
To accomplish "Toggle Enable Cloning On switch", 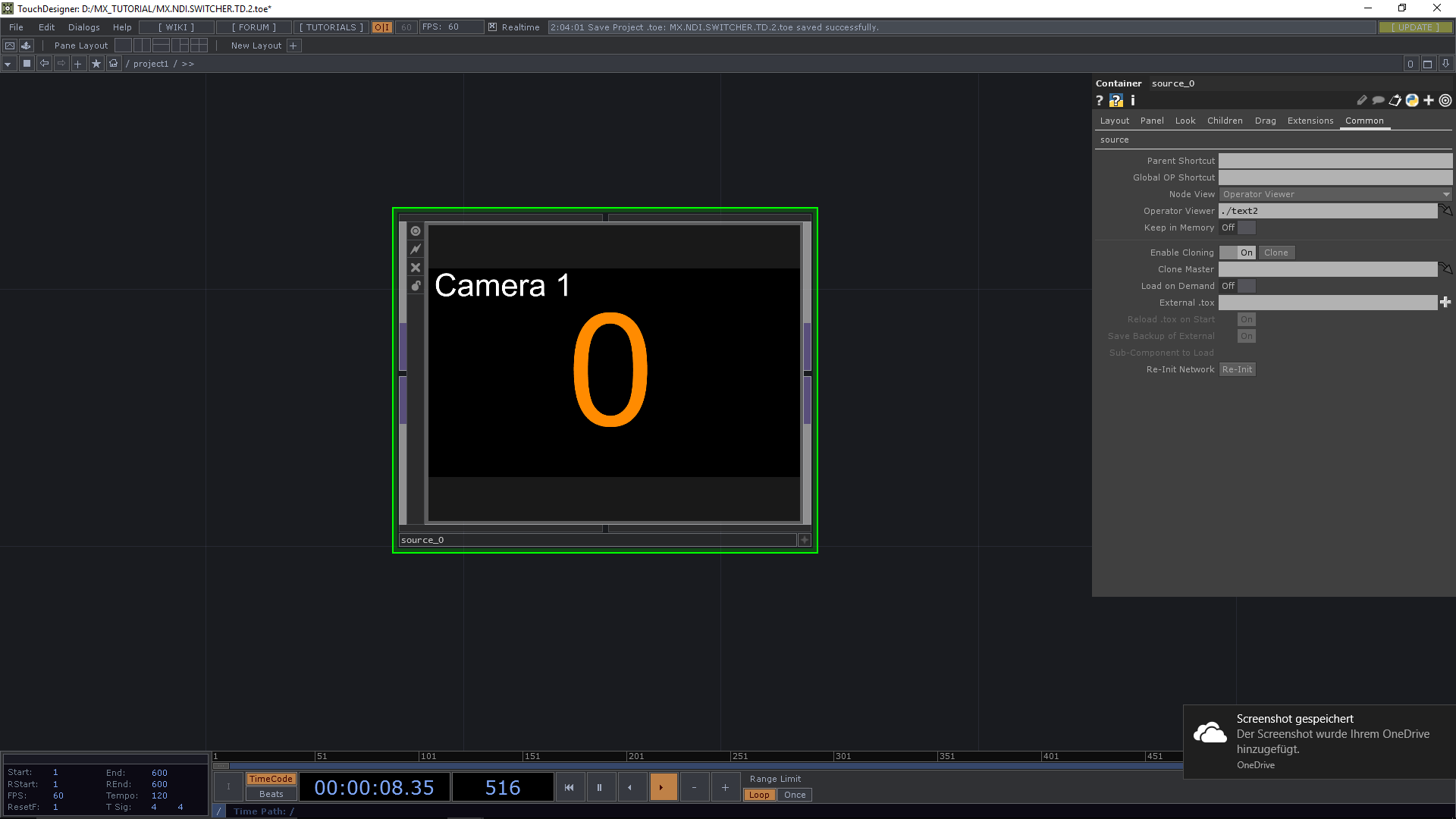I will (1238, 253).
